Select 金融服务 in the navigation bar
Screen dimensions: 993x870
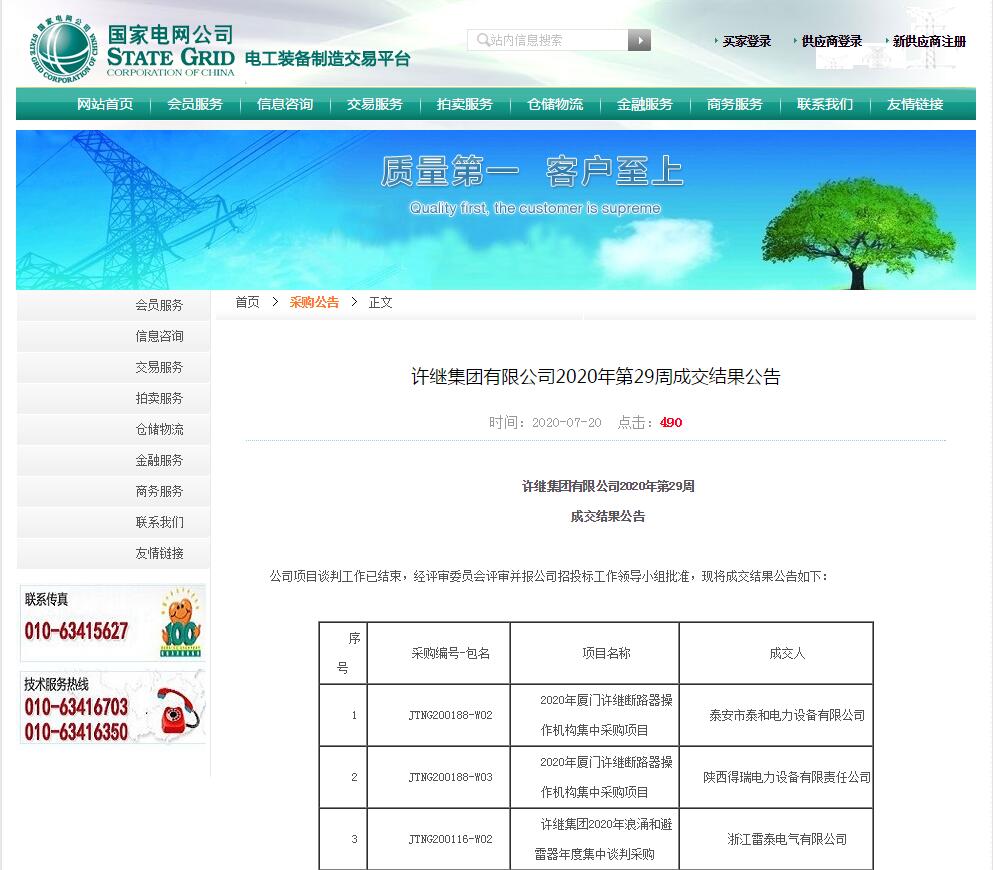point(643,104)
